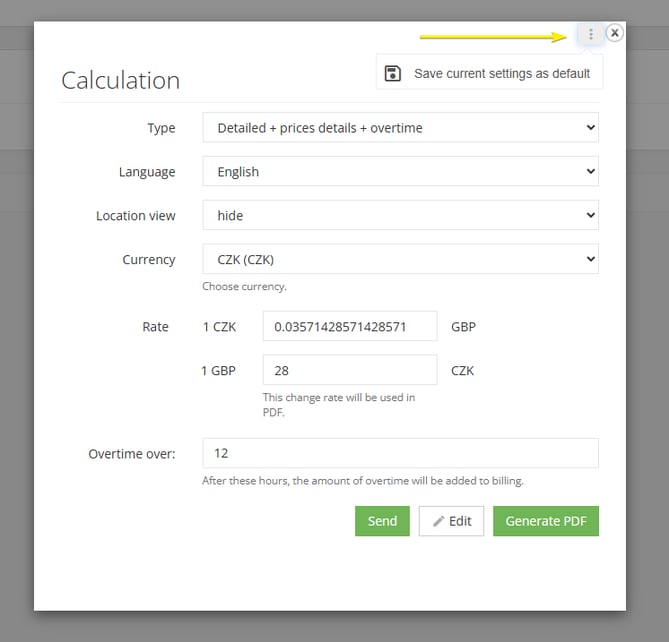Image resolution: width=669 pixels, height=642 pixels.
Task: Open the Type dropdown
Action: 401,128
